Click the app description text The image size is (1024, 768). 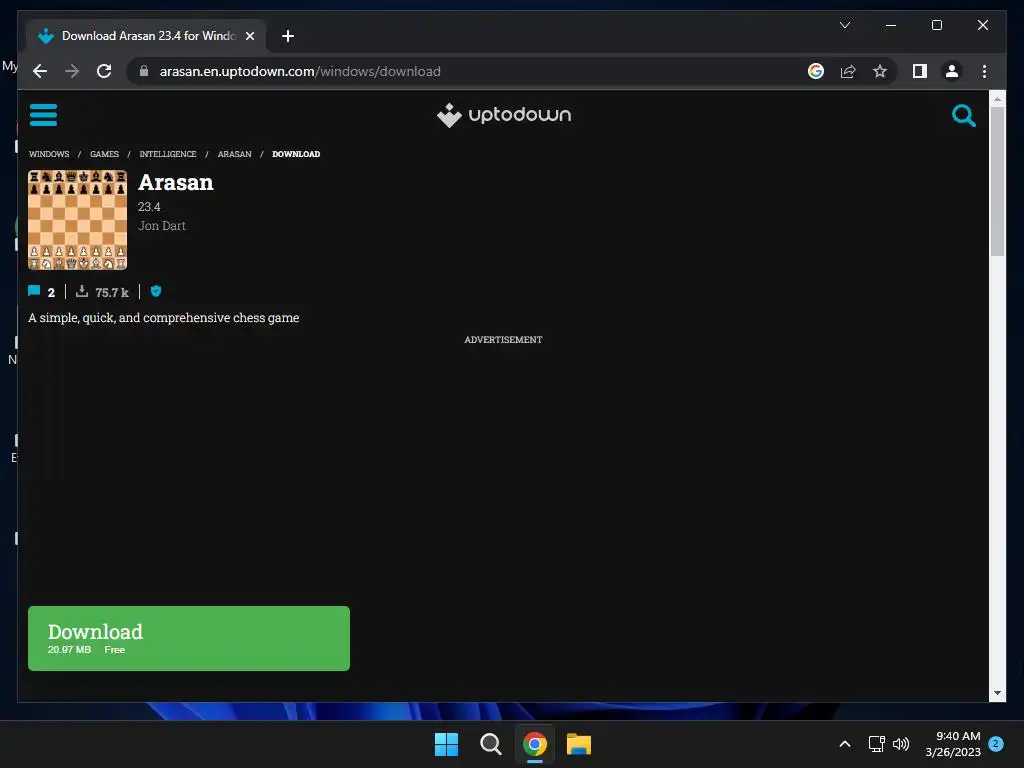point(164,317)
